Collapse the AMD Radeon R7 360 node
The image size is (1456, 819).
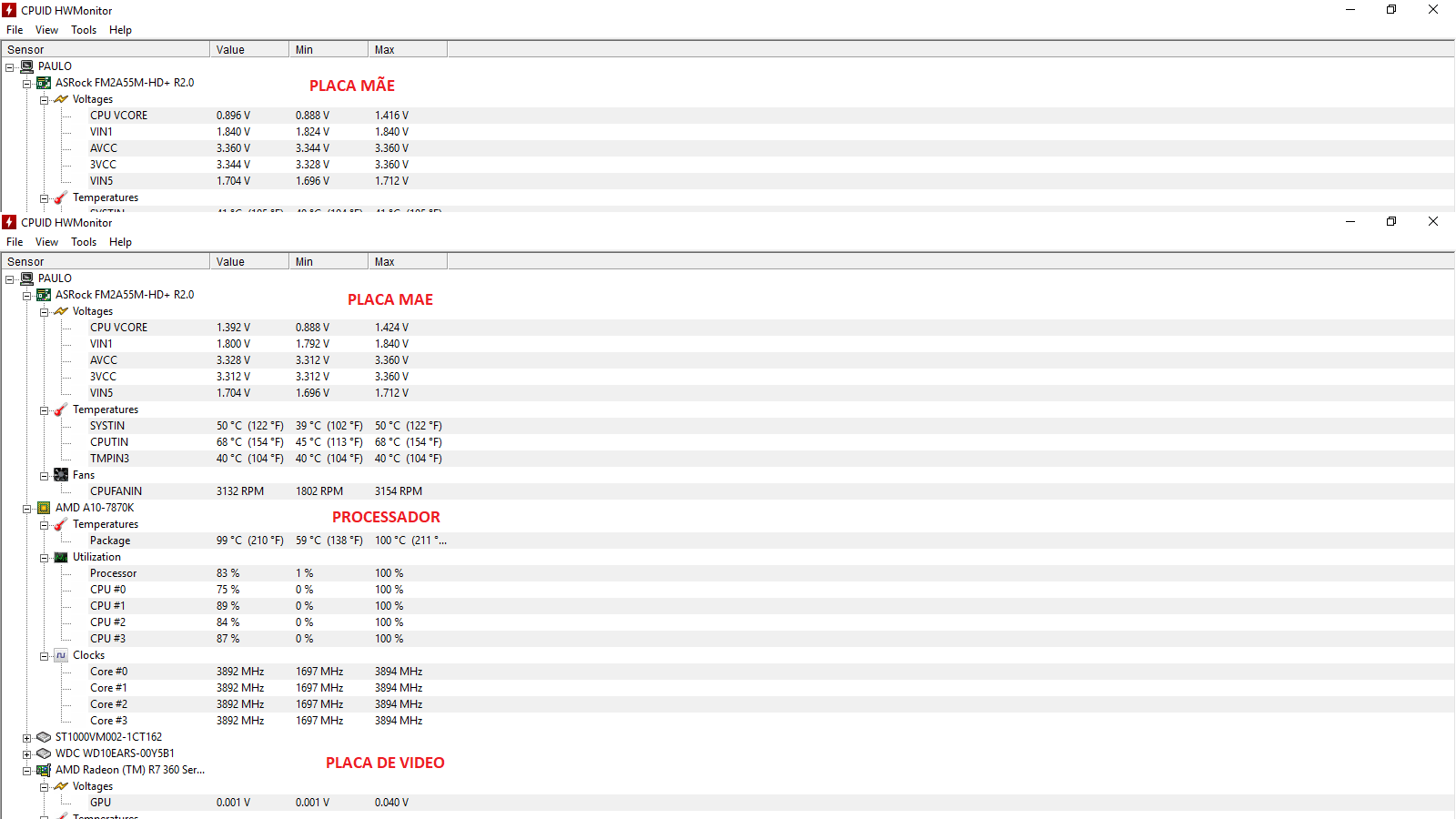tap(27, 771)
